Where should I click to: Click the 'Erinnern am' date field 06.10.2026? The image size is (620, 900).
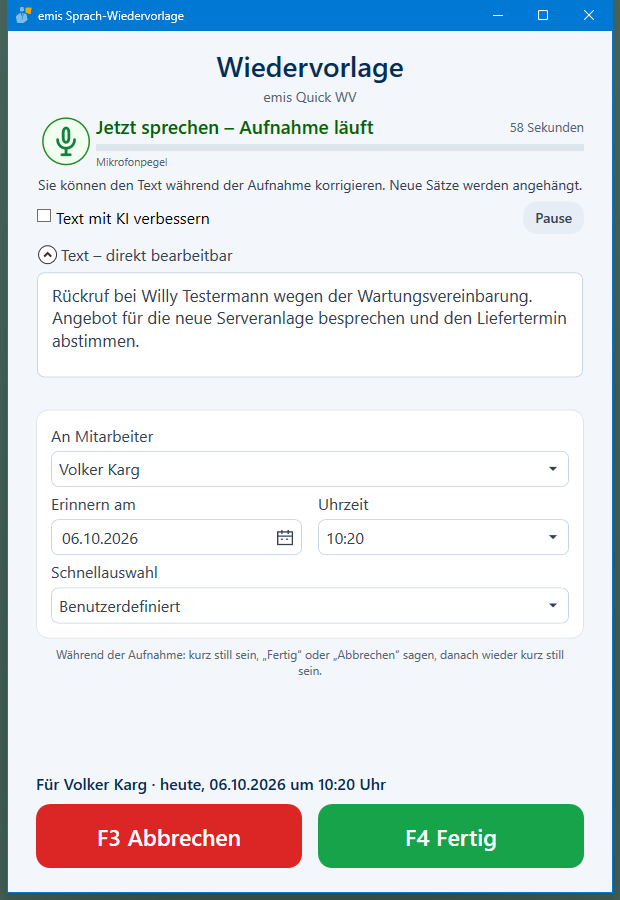[176, 537]
